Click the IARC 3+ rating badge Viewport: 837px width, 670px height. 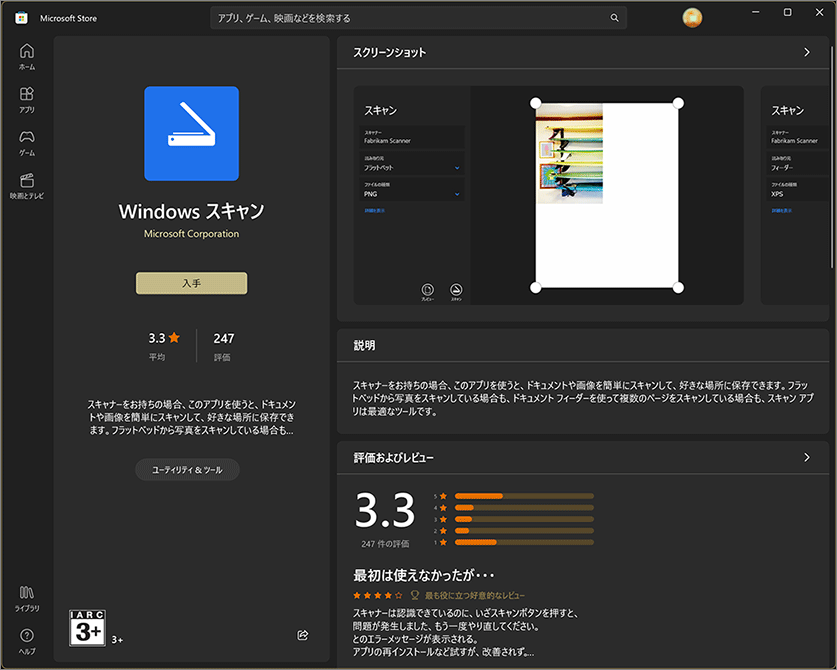click(x=88, y=628)
